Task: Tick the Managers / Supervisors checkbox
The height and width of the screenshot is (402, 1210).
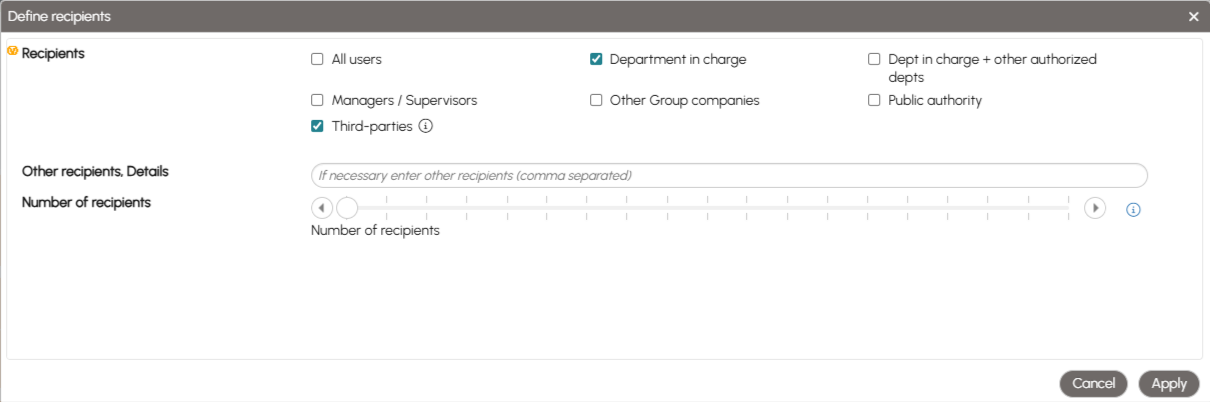Action: [x=317, y=100]
